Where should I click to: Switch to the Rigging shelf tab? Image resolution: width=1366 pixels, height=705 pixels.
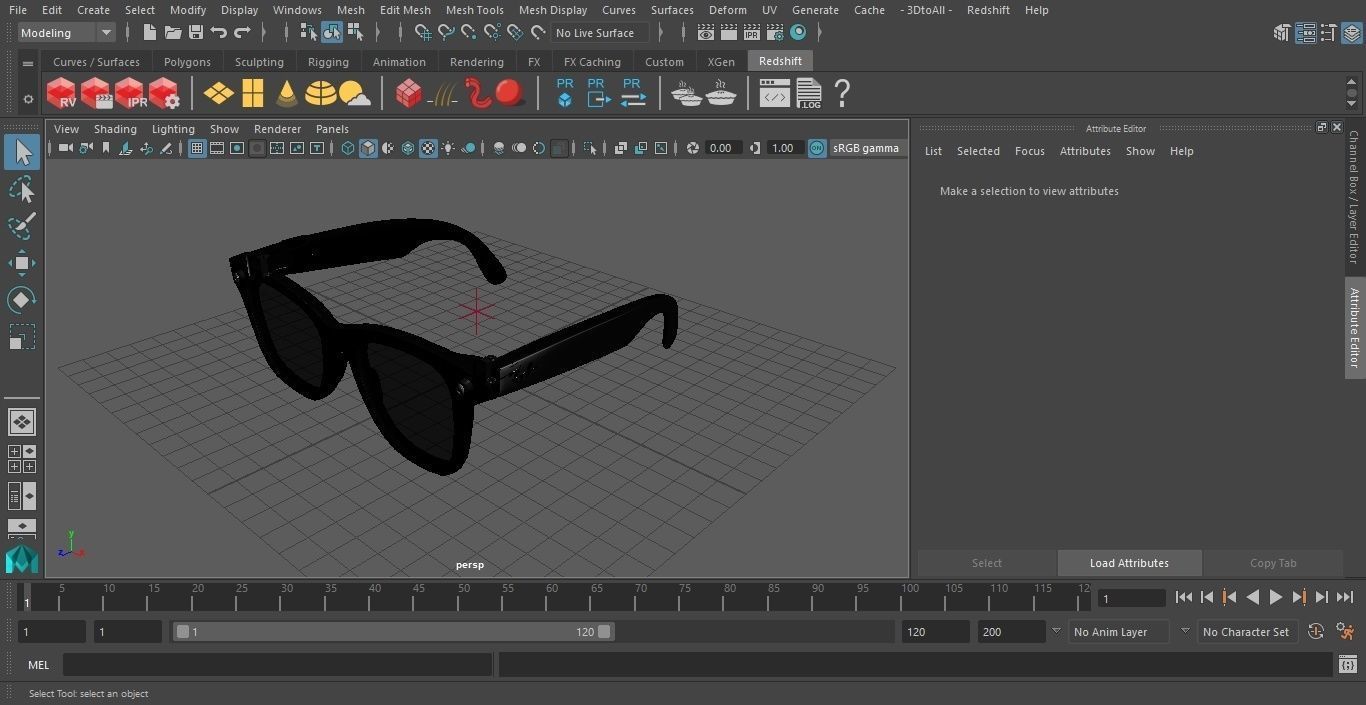click(x=328, y=62)
